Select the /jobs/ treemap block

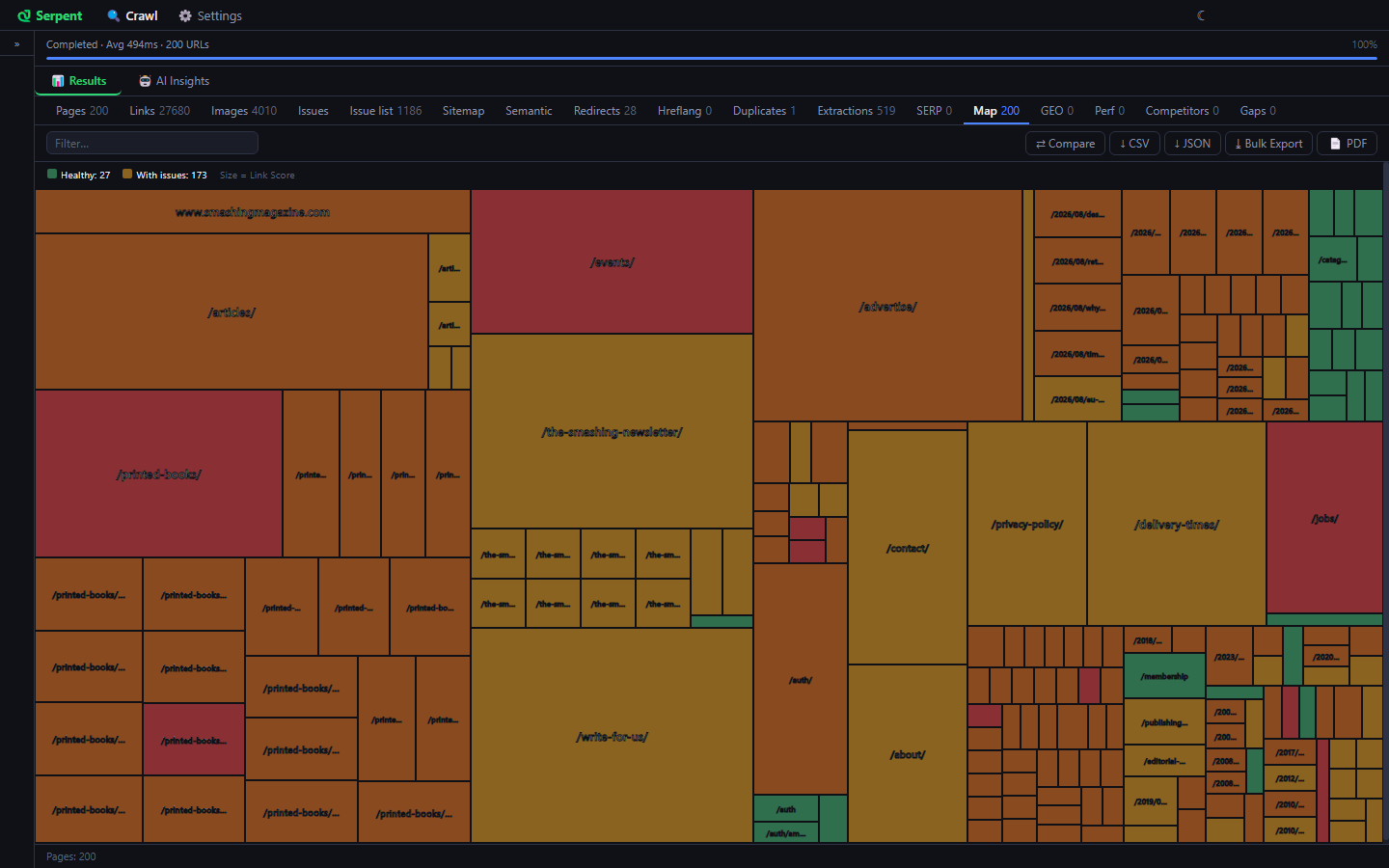pos(1324,518)
